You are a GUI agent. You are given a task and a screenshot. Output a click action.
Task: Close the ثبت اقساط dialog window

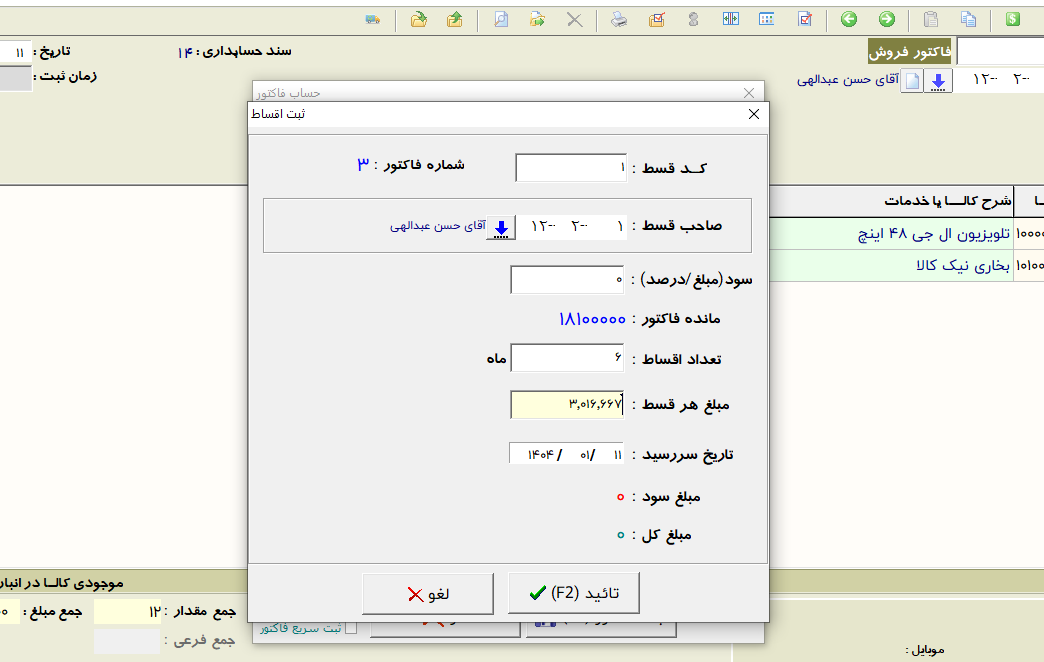tap(753, 114)
